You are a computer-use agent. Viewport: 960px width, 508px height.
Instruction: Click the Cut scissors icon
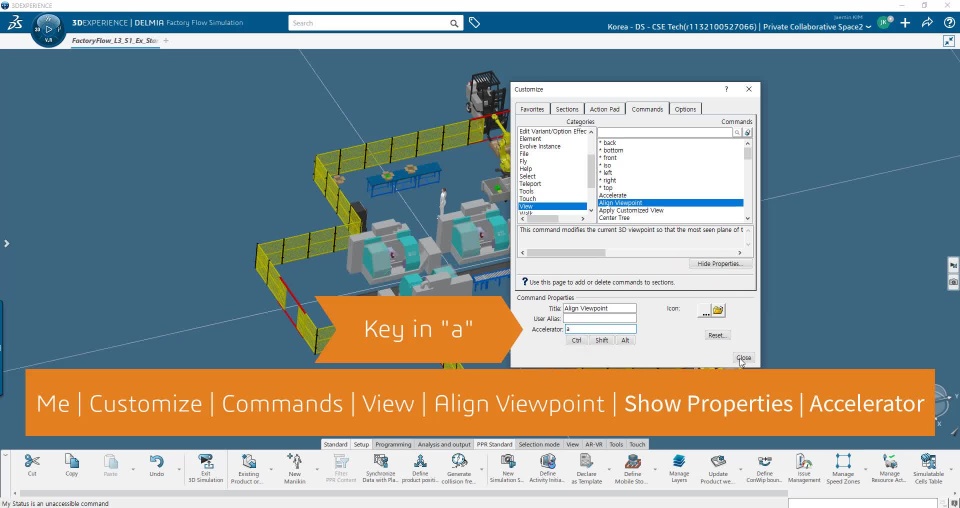[32, 461]
